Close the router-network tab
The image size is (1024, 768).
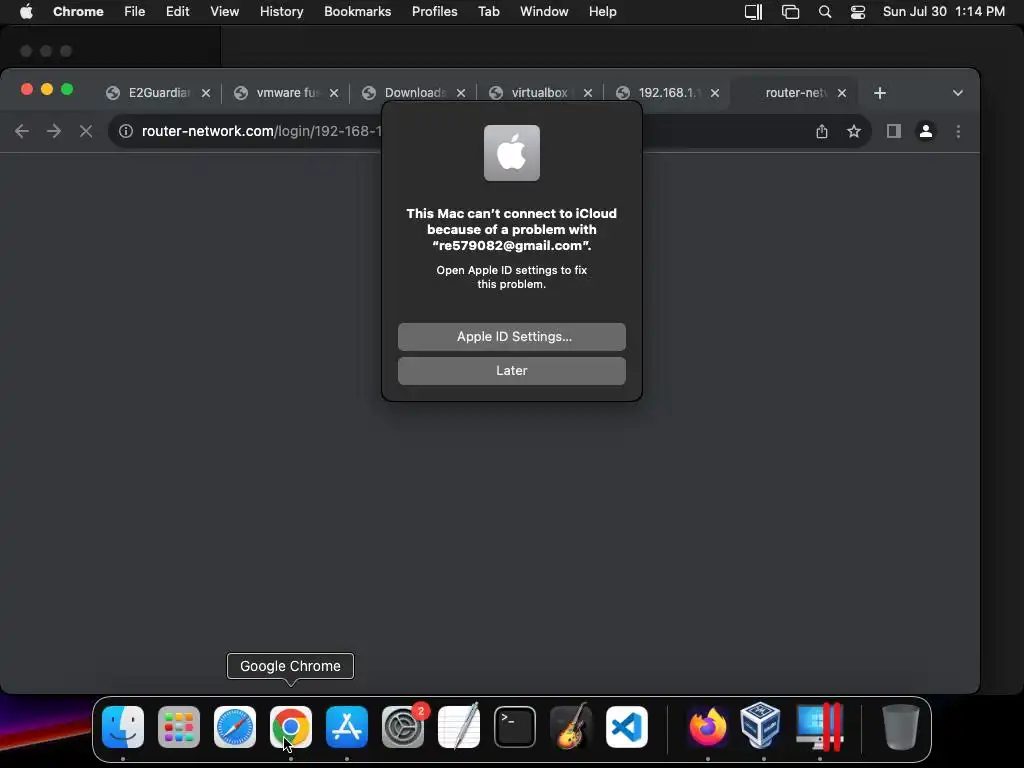point(842,93)
